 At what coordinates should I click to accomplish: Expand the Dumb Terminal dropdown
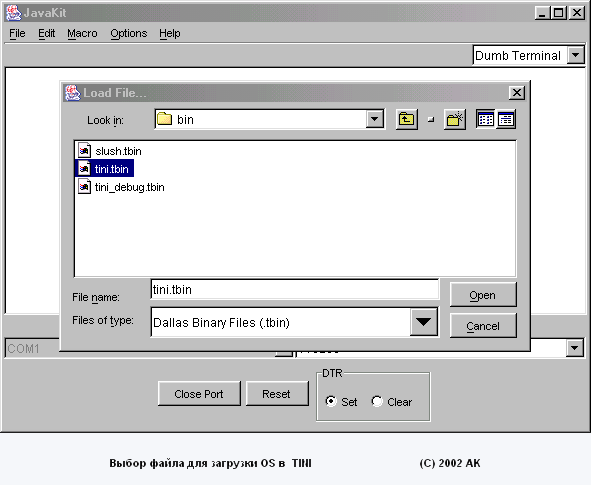[576, 55]
